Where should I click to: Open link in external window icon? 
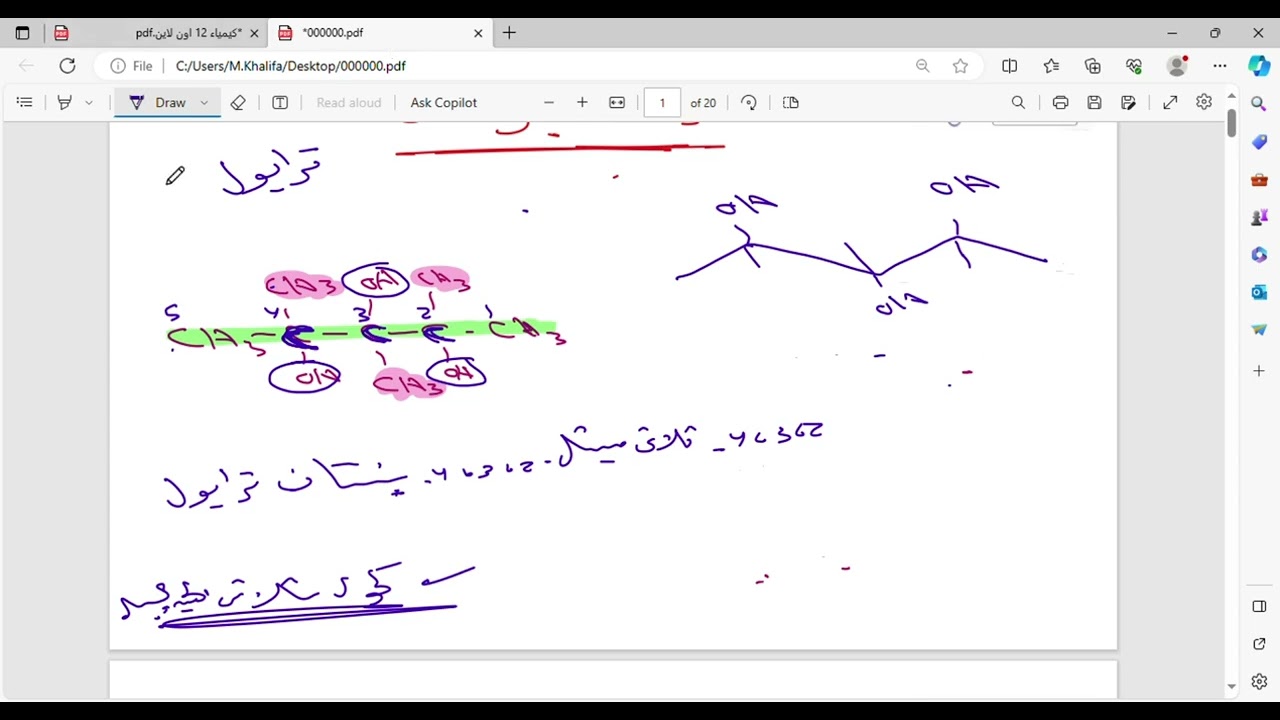point(1259,644)
